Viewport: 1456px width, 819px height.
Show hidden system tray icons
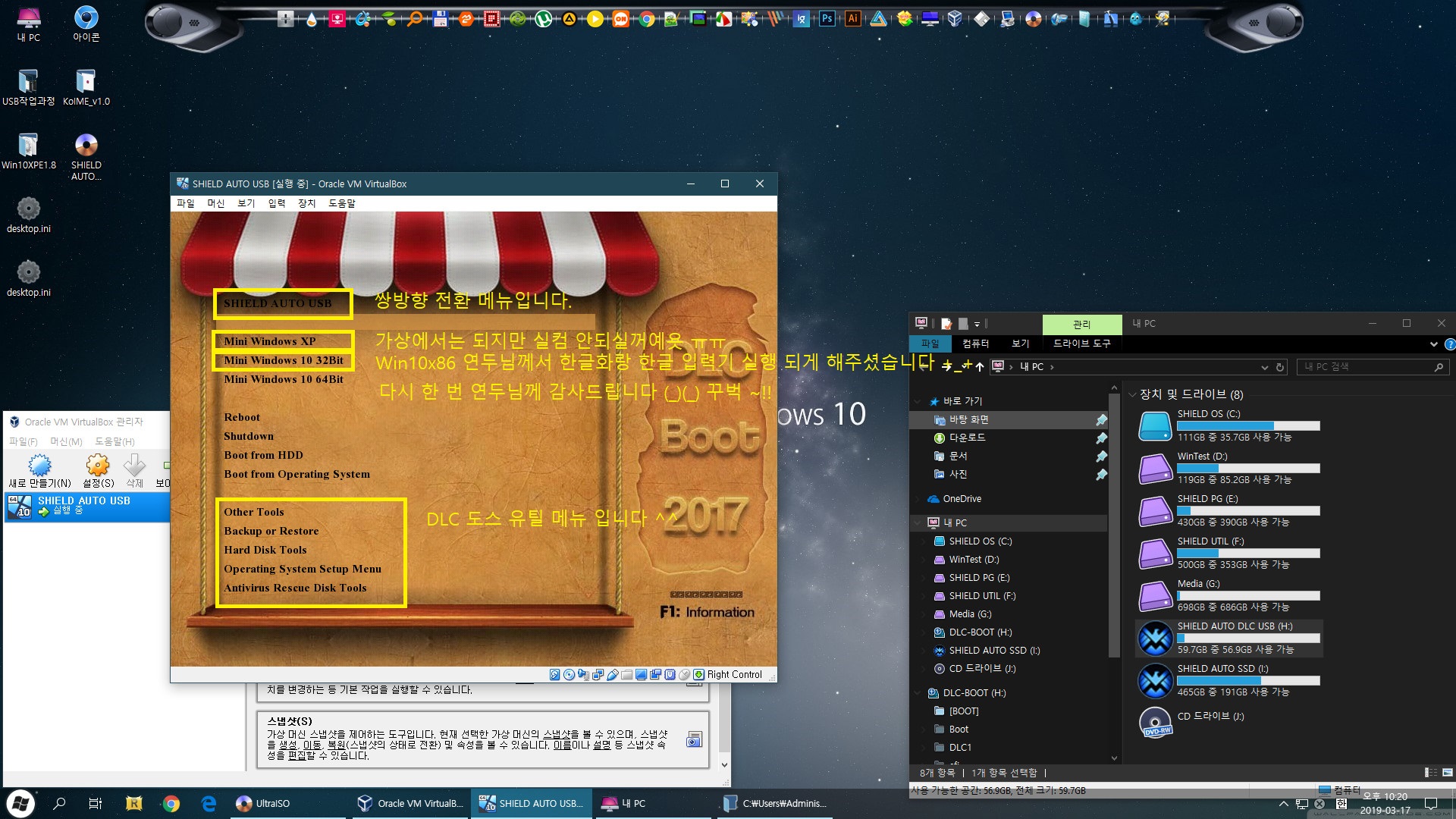1283,804
